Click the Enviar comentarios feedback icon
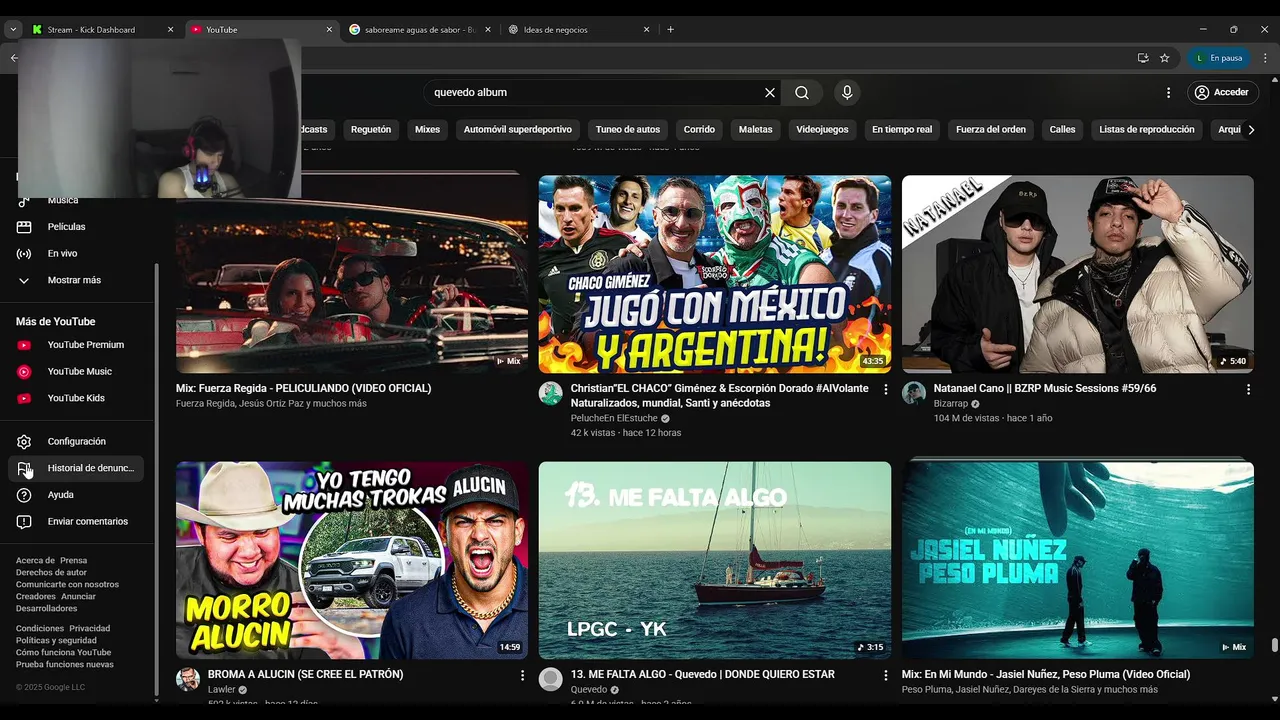The image size is (1280, 720). coord(24,522)
